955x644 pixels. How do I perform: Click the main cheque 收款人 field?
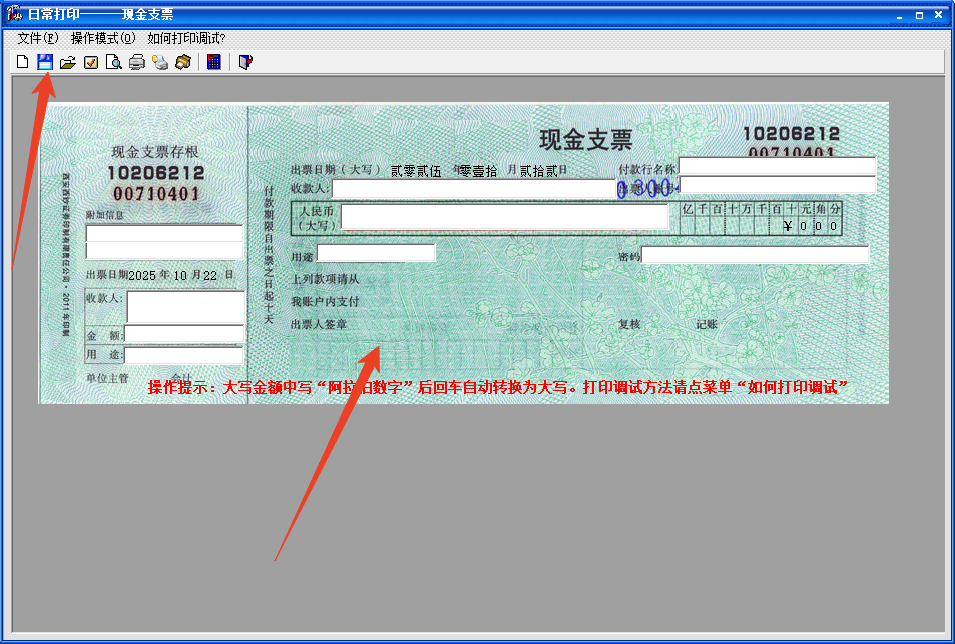(474, 189)
